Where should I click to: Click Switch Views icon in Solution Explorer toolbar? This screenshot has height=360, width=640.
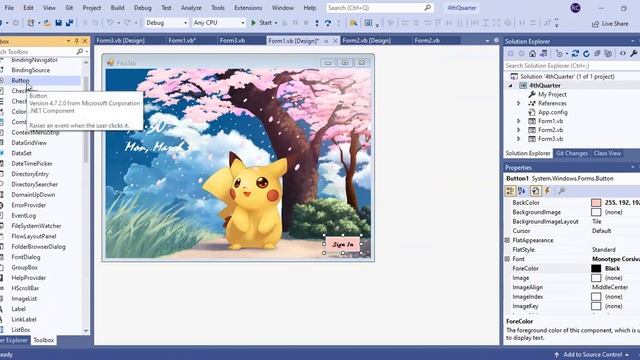[543, 53]
